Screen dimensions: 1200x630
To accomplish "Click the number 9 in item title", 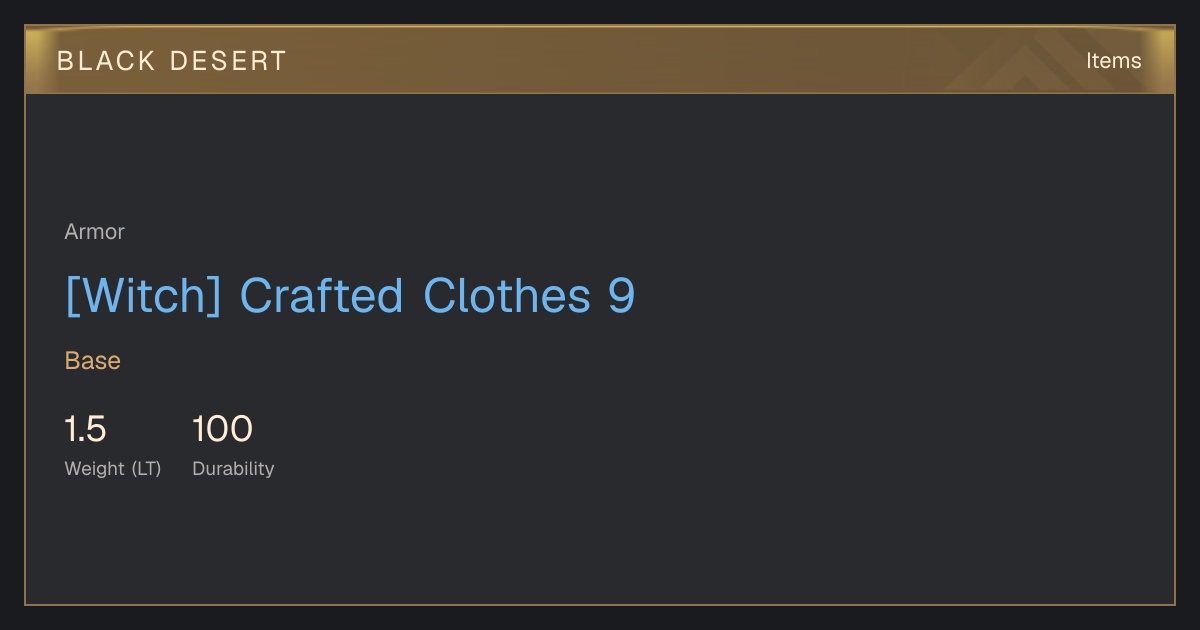I will point(621,296).
